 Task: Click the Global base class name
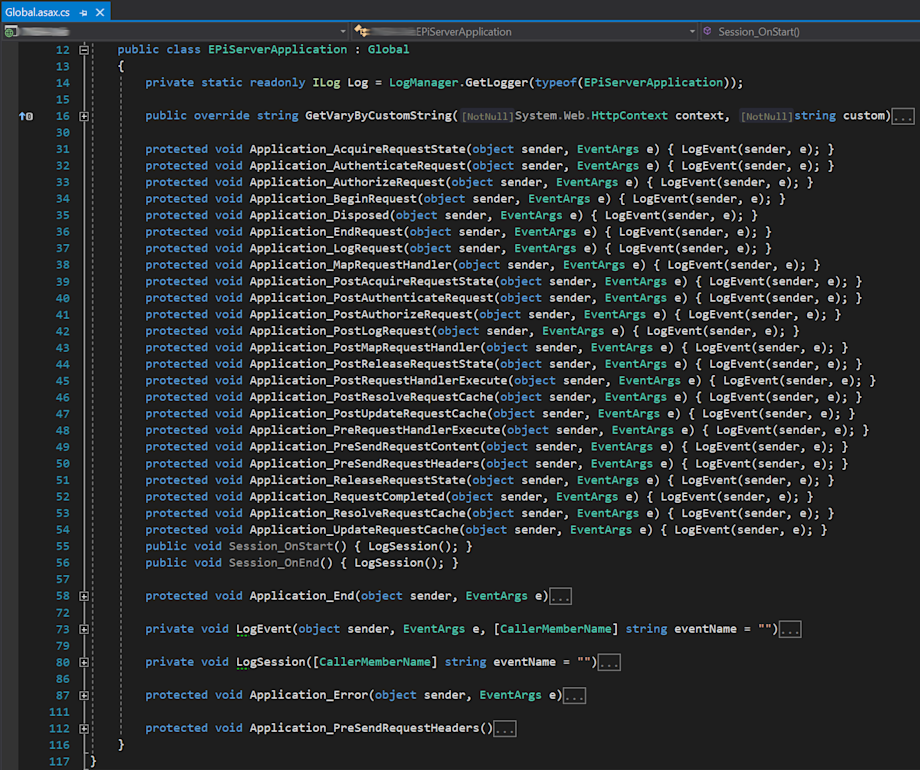click(388, 50)
